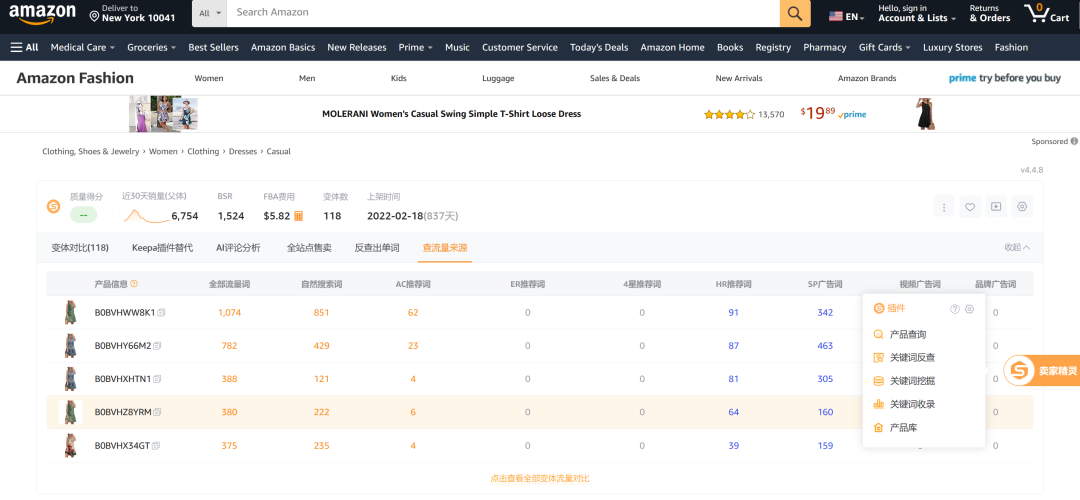Expand Prime nav menu
1080x500 pixels.
(x=415, y=48)
